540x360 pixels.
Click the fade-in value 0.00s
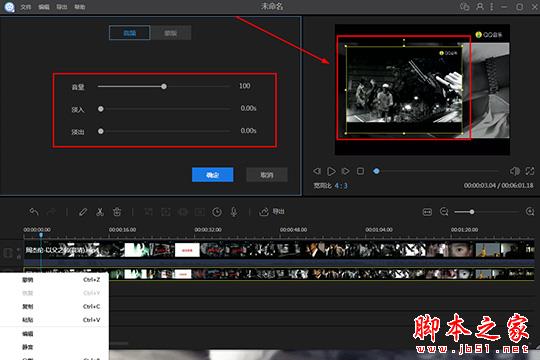click(248, 108)
